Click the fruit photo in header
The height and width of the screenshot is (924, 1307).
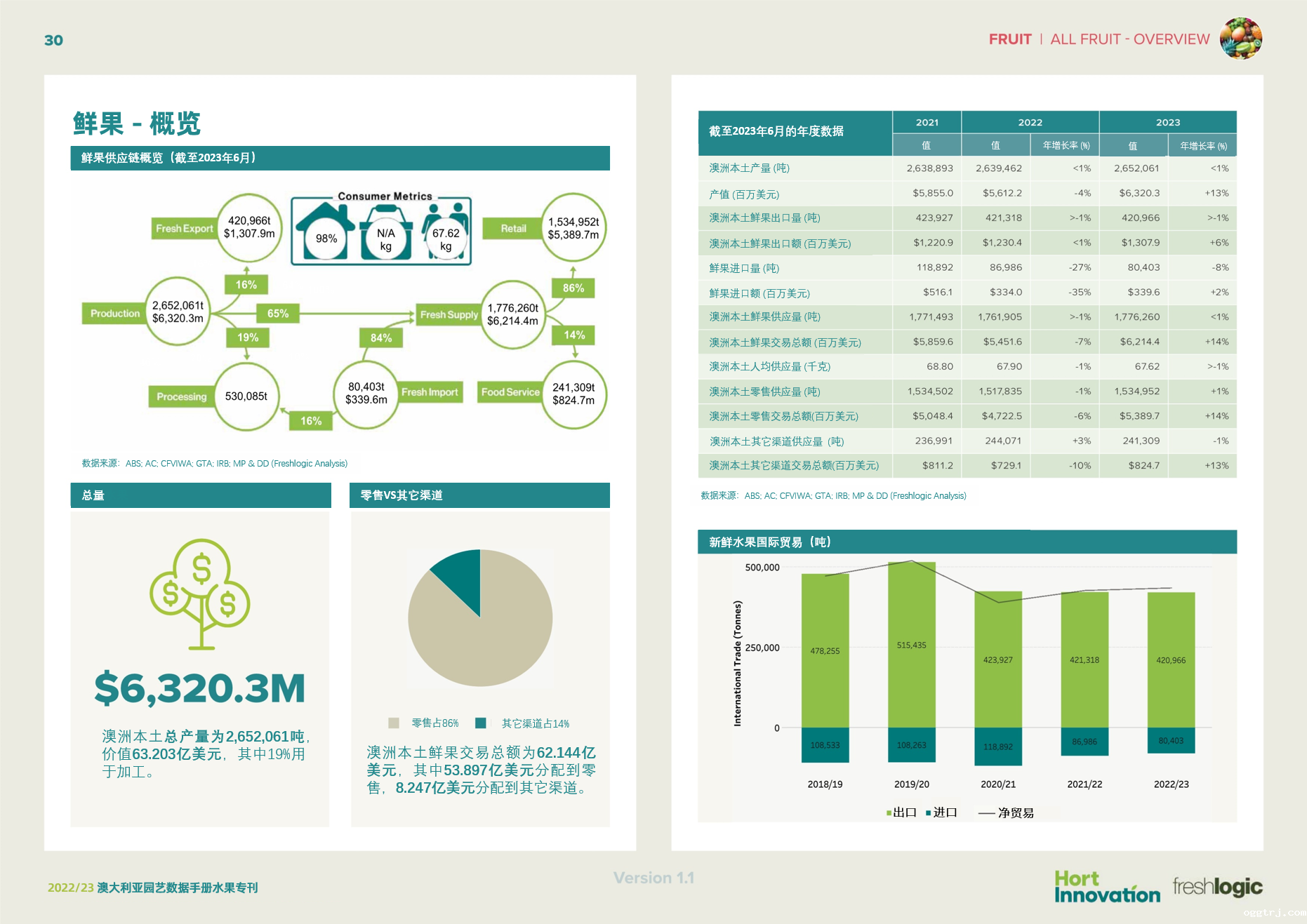pos(1240,39)
